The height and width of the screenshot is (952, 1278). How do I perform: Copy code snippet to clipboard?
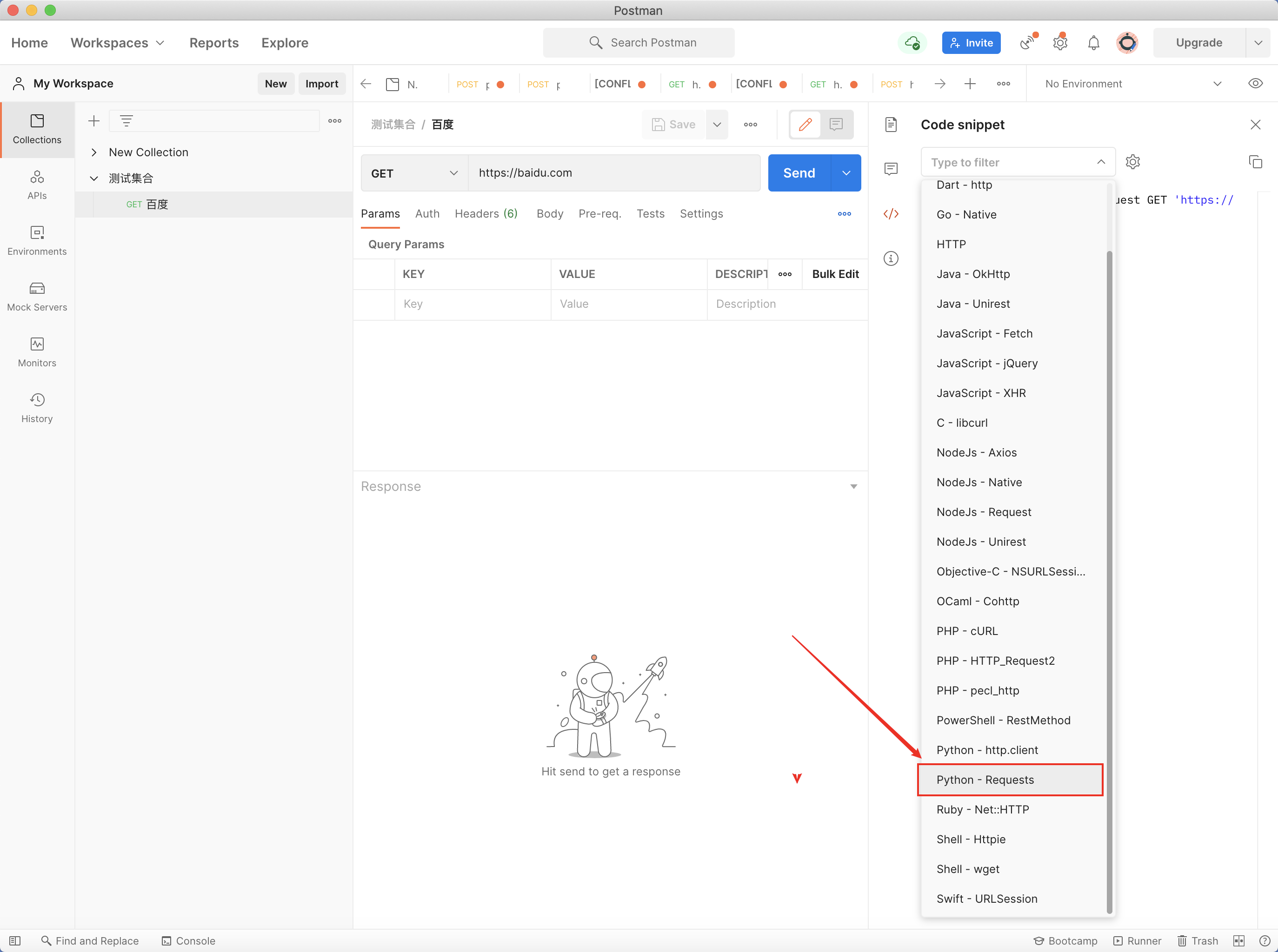pos(1255,162)
